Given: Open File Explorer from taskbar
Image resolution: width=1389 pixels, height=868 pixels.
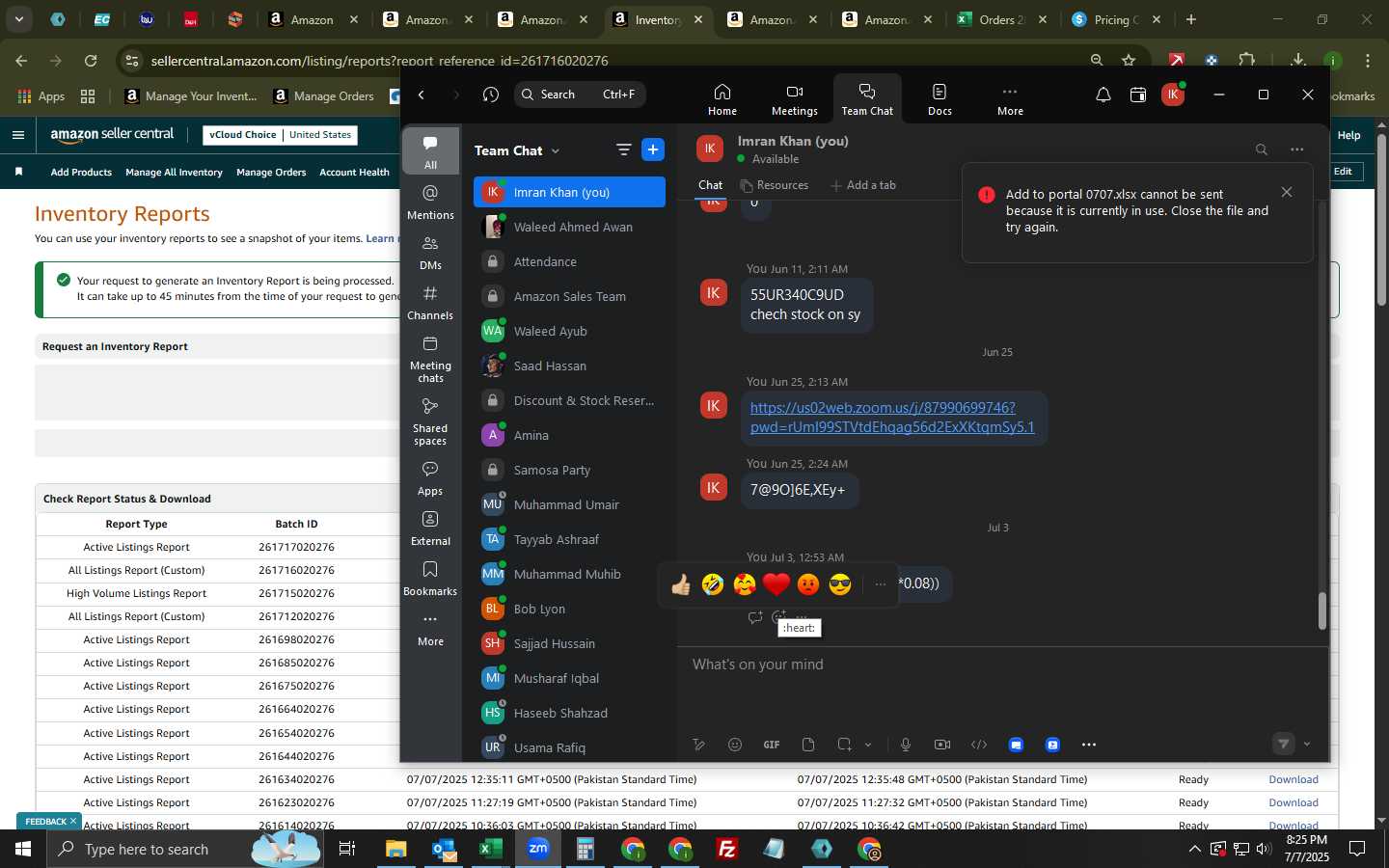Looking at the screenshot, I should (x=396, y=849).
